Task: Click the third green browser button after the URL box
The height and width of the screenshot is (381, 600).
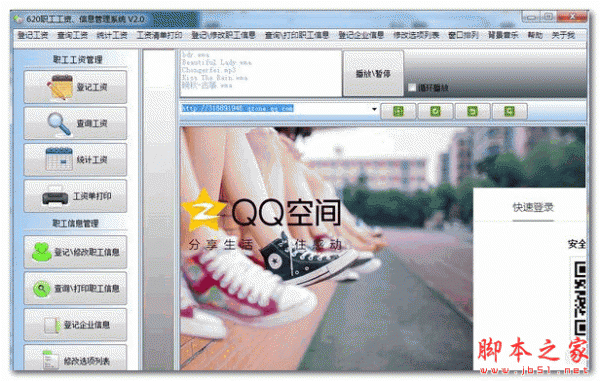Action: tap(473, 111)
